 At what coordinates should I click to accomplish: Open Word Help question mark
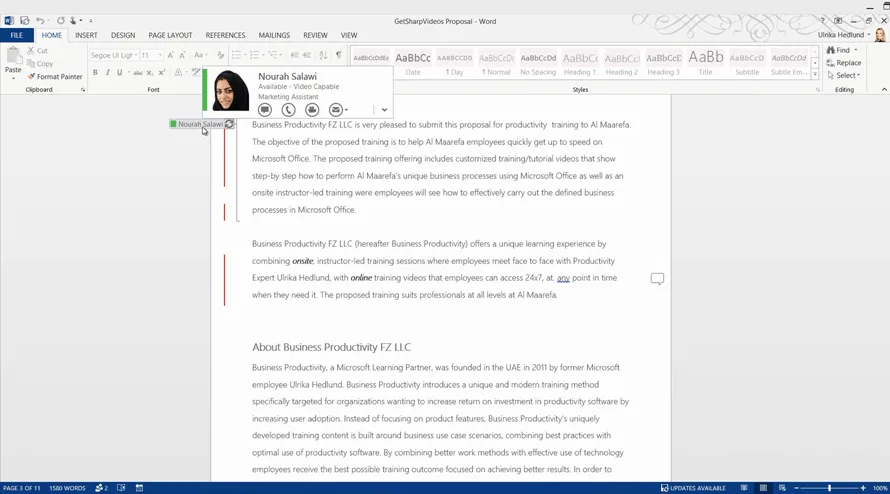click(x=822, y=20)
